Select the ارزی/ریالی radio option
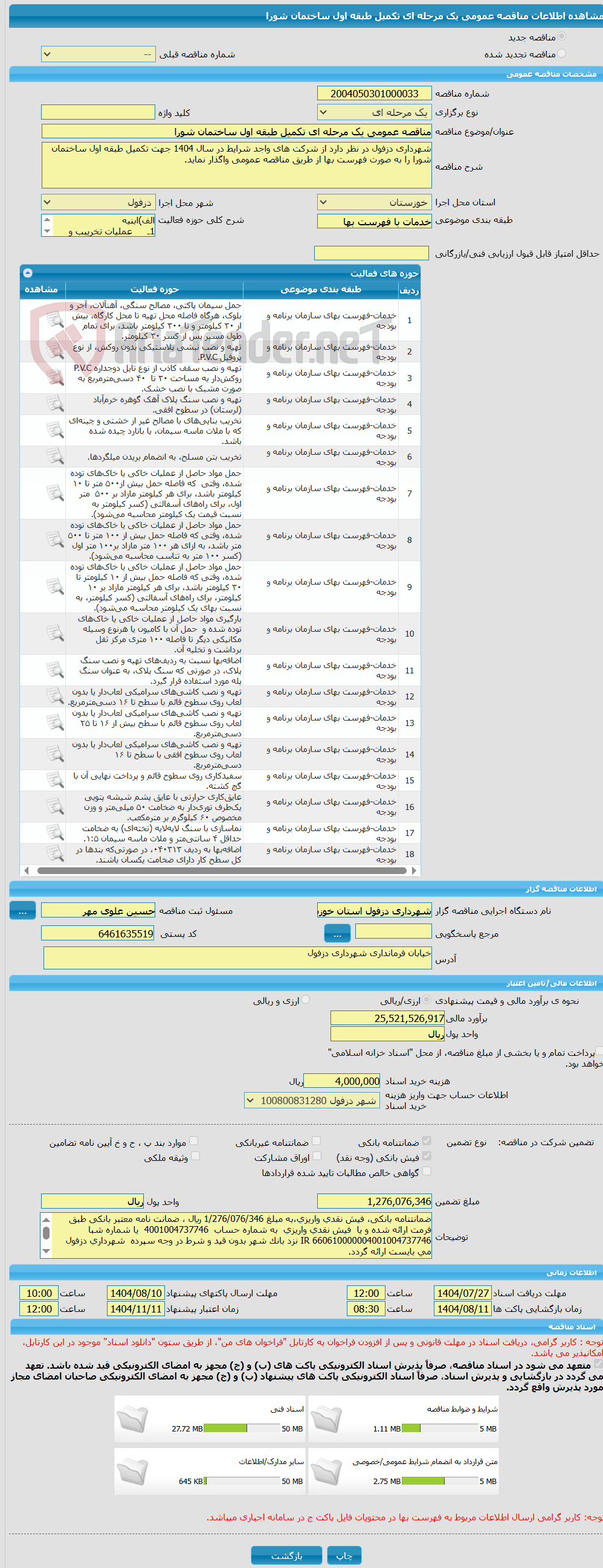This screenshot has height=1568, width=603. pyautogui.click(x=427, y=1000)
